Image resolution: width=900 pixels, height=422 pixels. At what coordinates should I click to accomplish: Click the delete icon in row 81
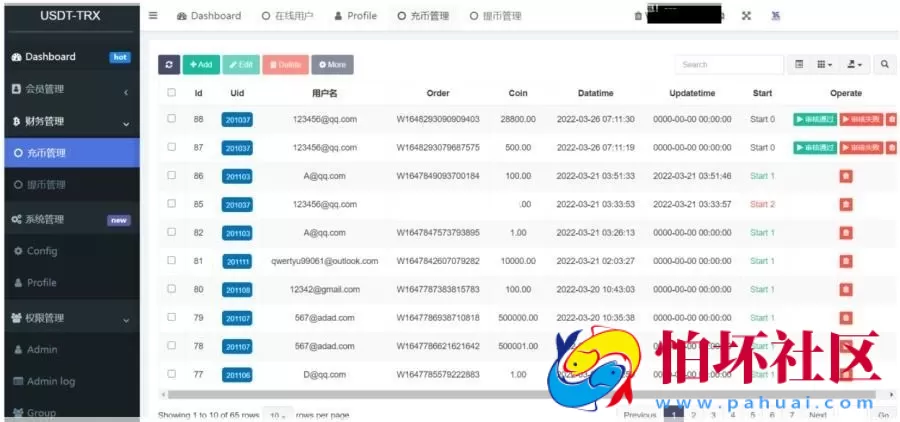[x=845, y=261]
